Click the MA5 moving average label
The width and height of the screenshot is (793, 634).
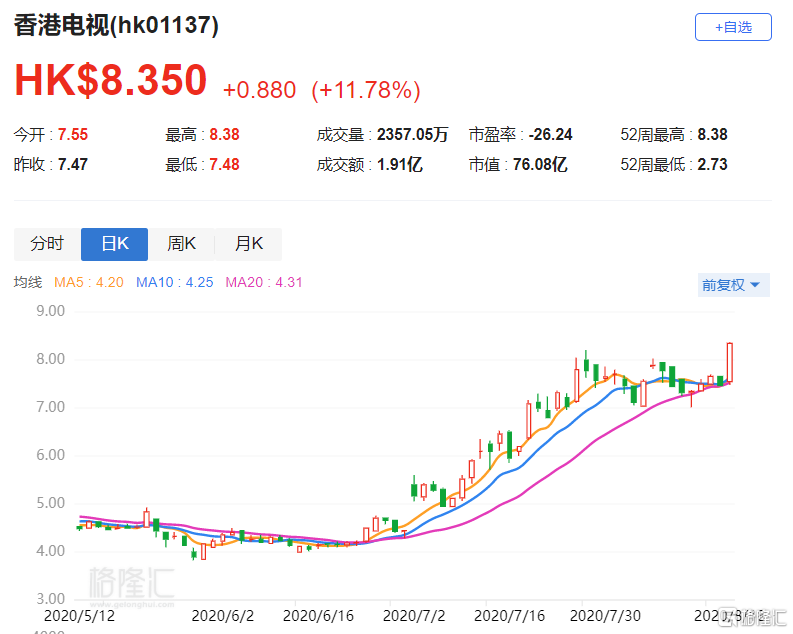click(89, 283)
